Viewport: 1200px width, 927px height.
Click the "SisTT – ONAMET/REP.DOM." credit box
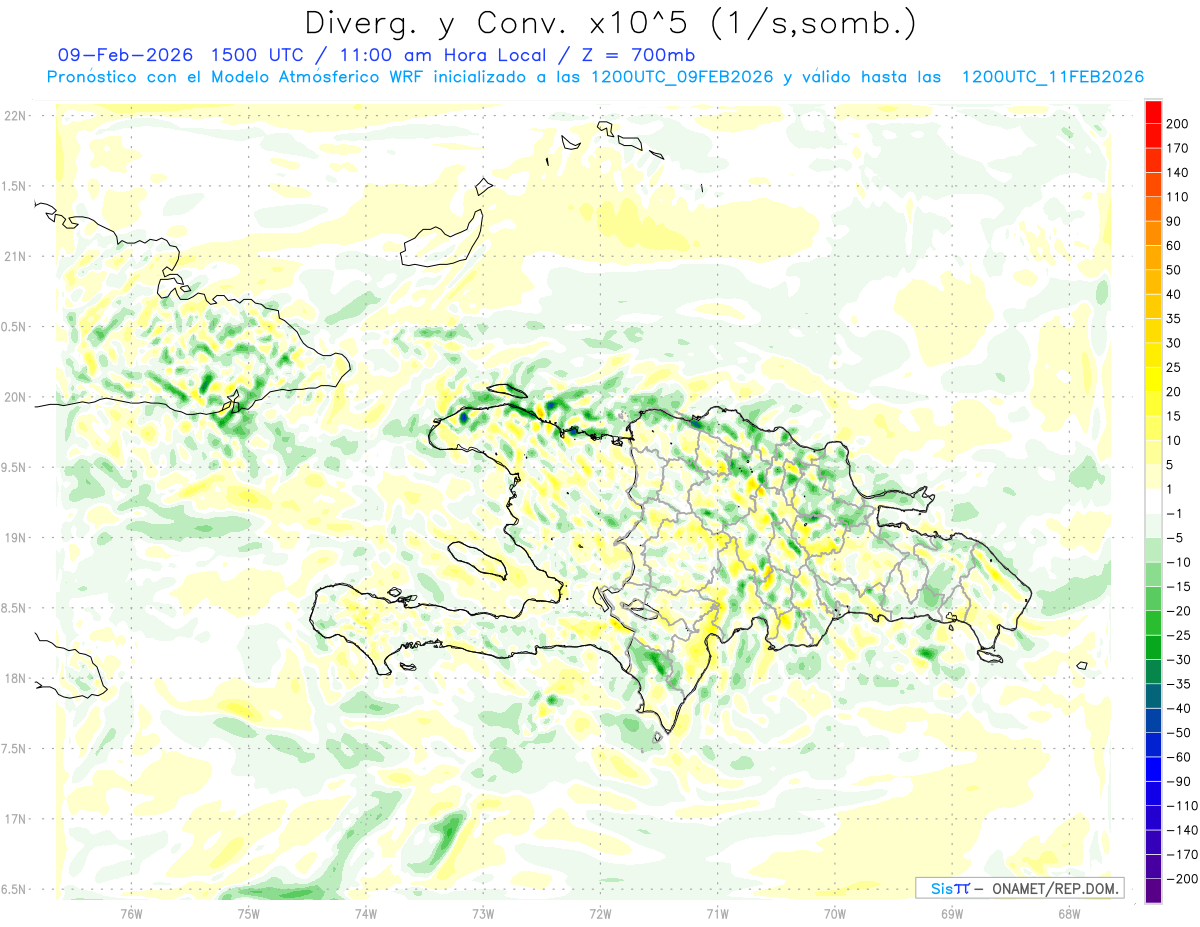[x=1019, y=888]
